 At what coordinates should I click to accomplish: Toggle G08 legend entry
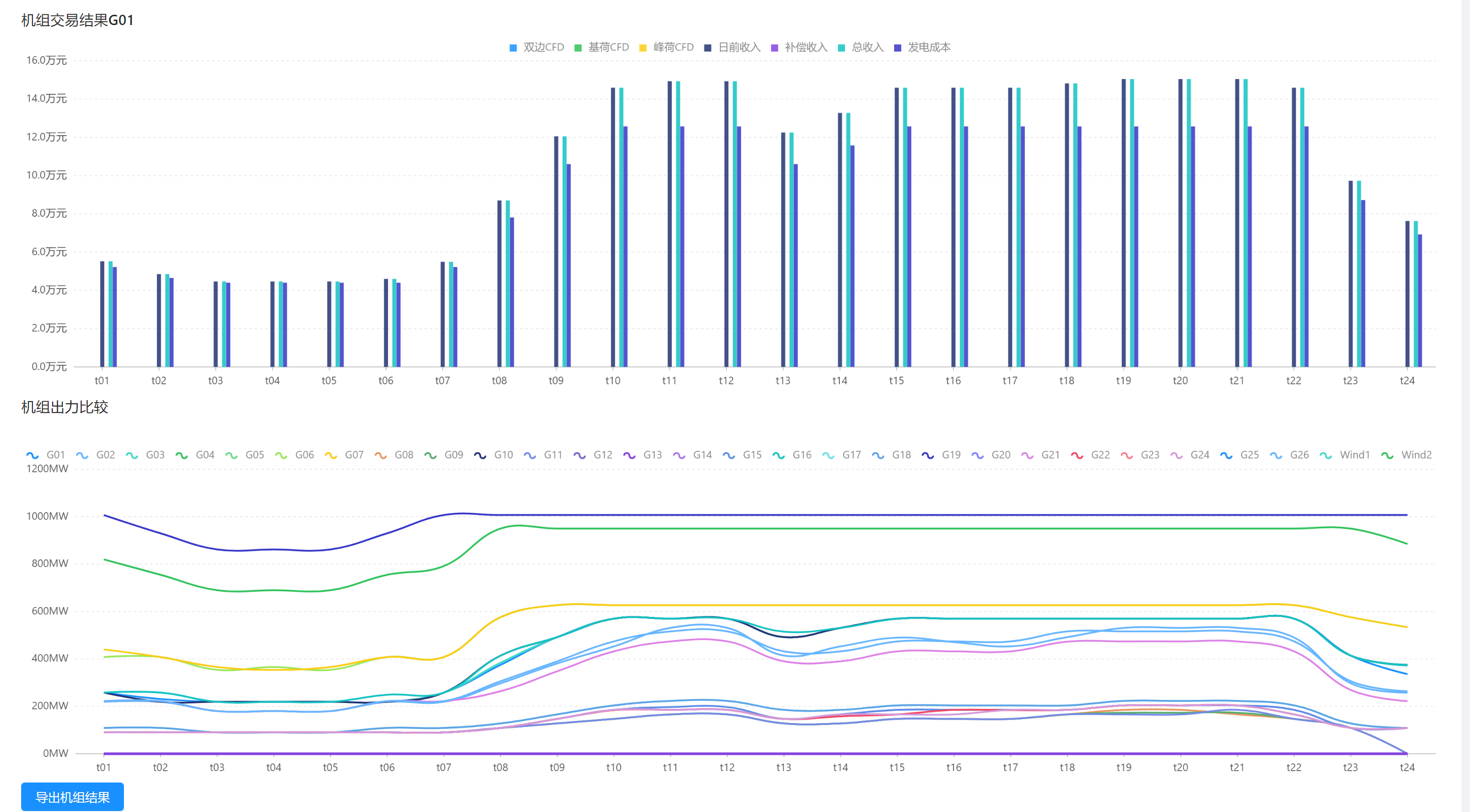pyautogui.click(x=394, y=455)
